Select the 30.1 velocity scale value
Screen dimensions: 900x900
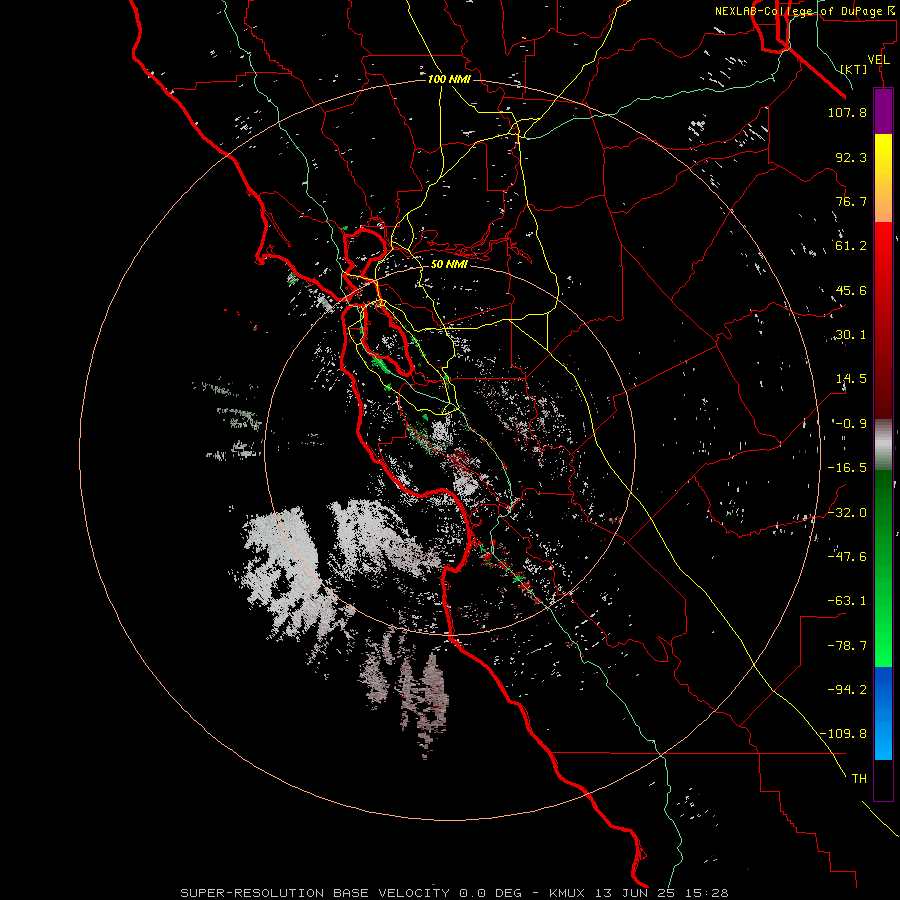tap(851, 335)
